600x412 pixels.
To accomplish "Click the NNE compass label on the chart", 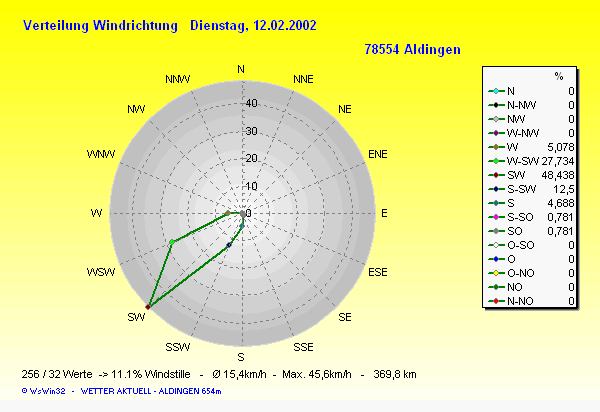I will coord(303,79).
